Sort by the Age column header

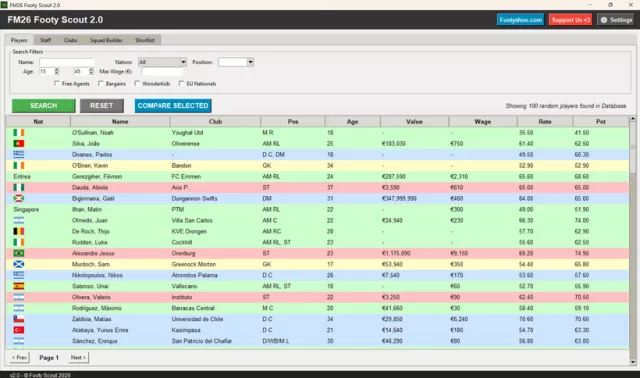353,122
